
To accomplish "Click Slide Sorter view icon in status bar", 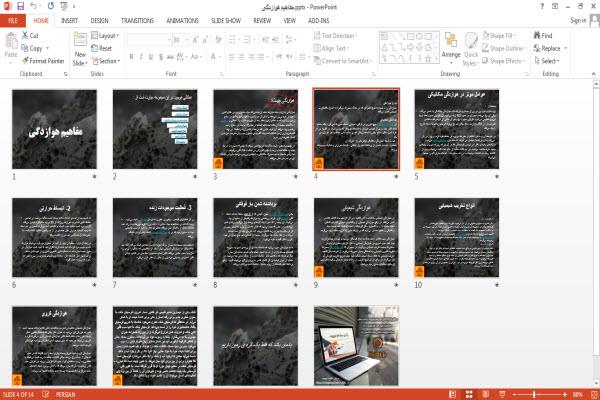I will [x=469, y=394].
